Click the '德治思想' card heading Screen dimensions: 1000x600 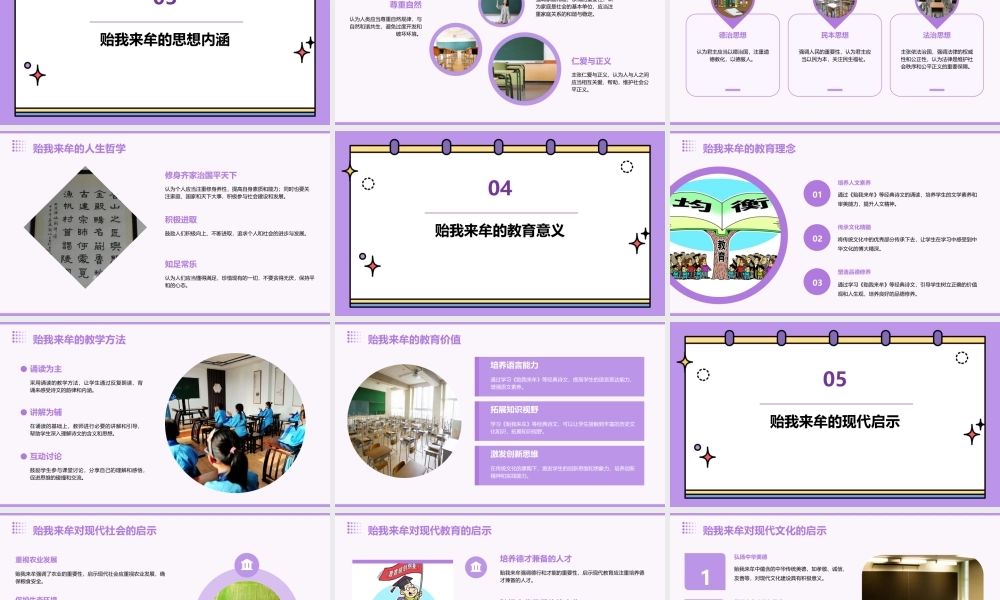[732, 36]
